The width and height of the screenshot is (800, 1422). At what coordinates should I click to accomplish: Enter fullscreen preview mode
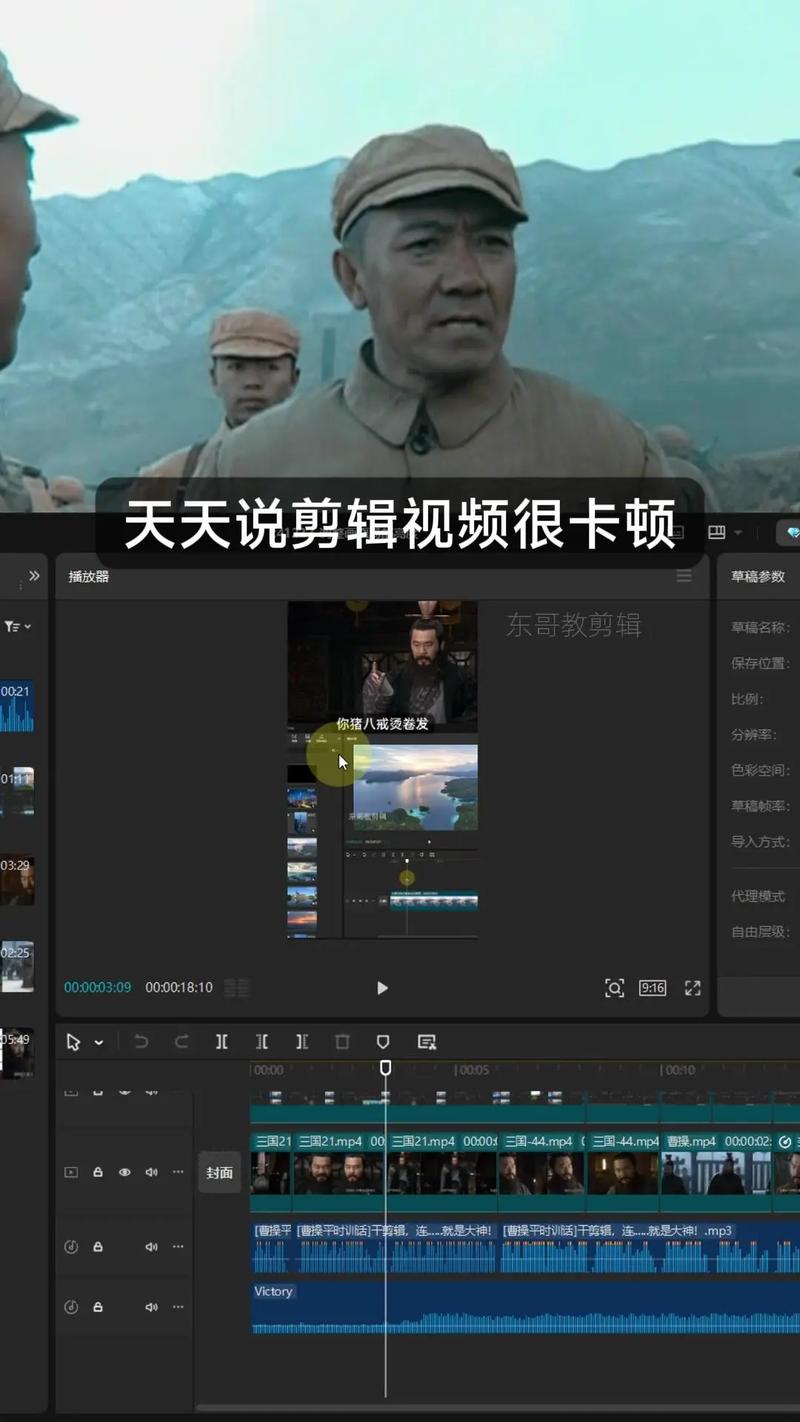coord(692,988)
